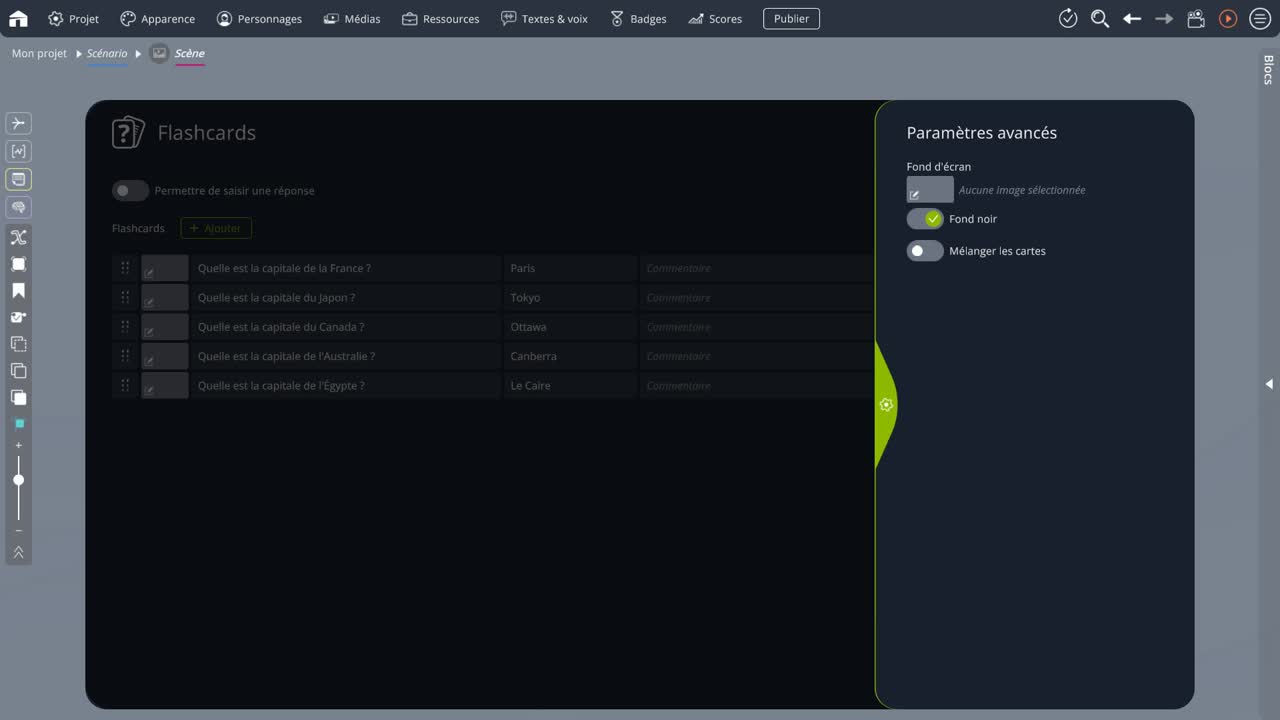This screenshot has height=720, width=1280.
Task: Click the teal color square
Action: tap(19, 424)
